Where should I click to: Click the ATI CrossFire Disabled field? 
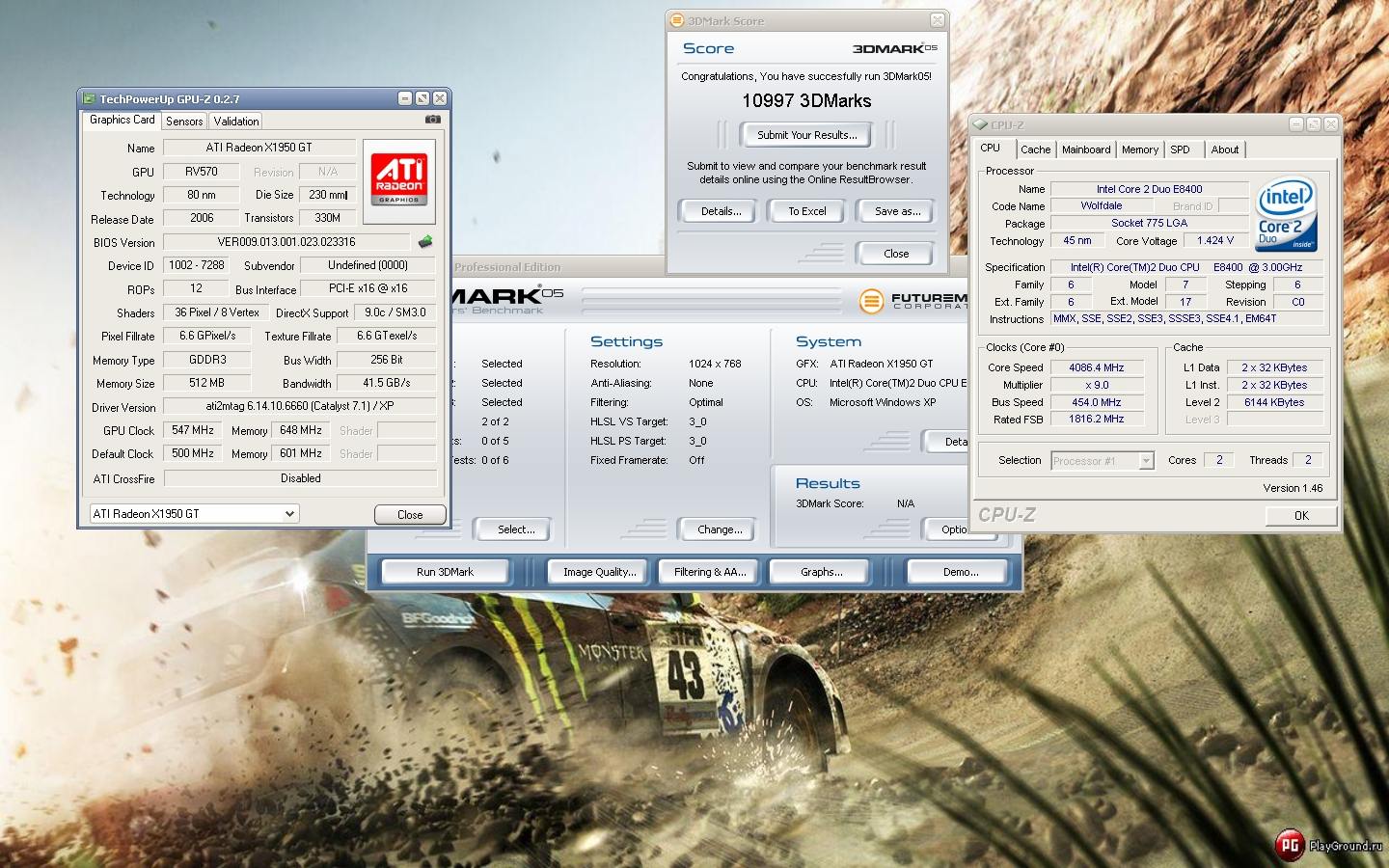[x=300, y=478]
